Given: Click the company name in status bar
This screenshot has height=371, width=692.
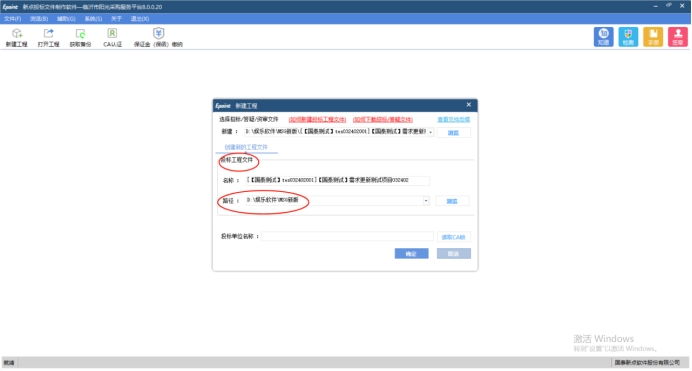Looking at the screenshot, I should coord(647,363).
